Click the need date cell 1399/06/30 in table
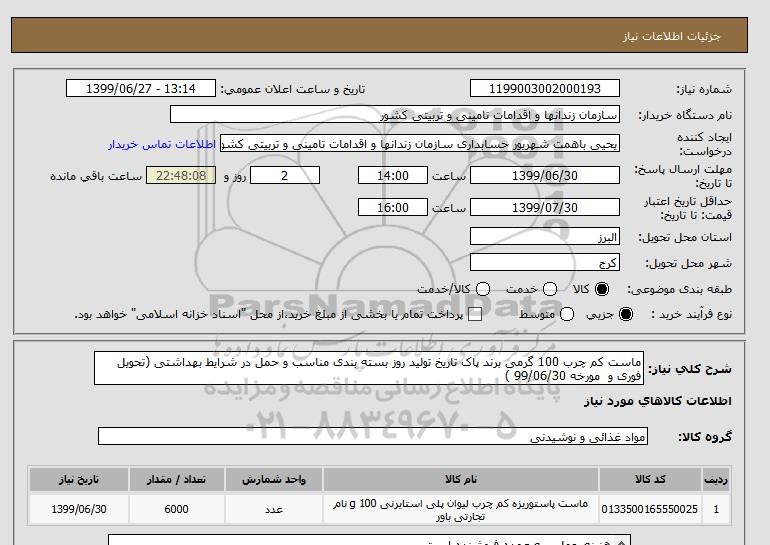Screen dimensions: 770x545 [79, 510]
